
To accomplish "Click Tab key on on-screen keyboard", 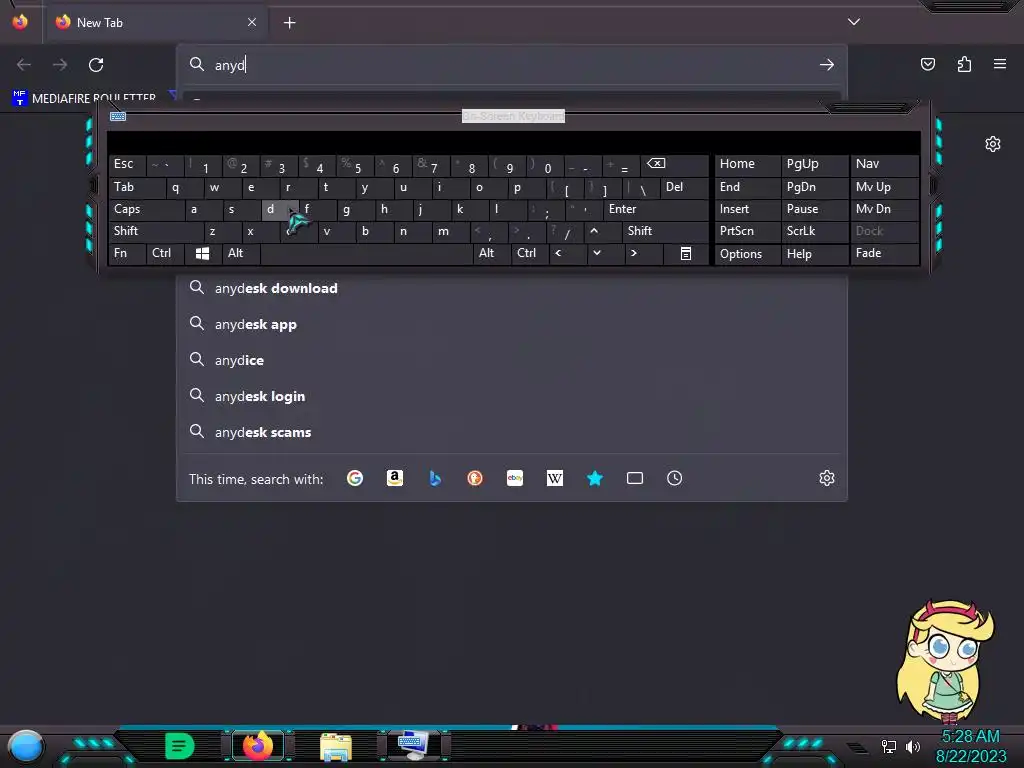I will [x=137, y=187].
